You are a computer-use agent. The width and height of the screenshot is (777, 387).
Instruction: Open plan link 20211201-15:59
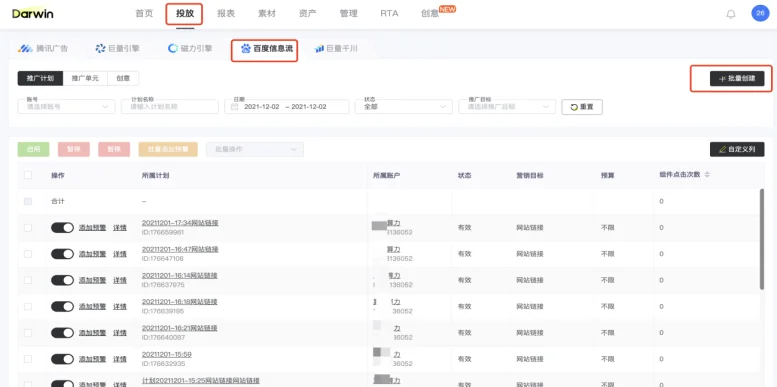click(166, 354)
